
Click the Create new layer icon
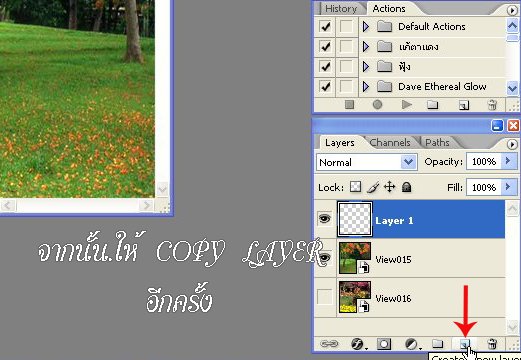pyautogui.click(x=464, y=344)
